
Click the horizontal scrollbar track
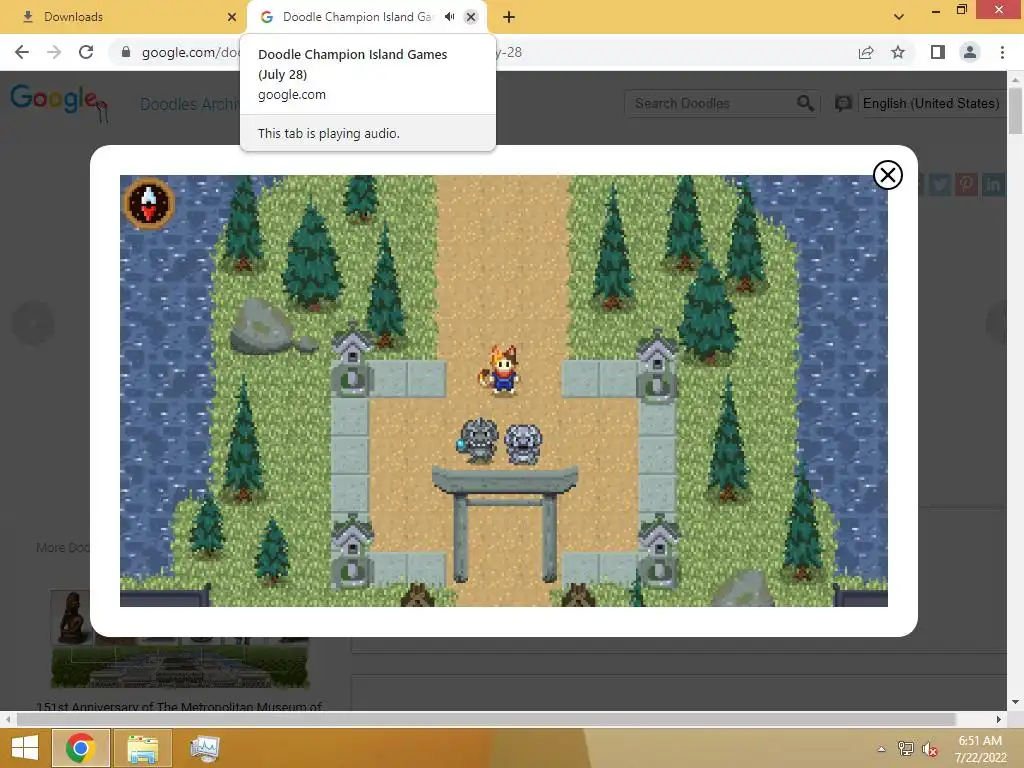point(487,719)
